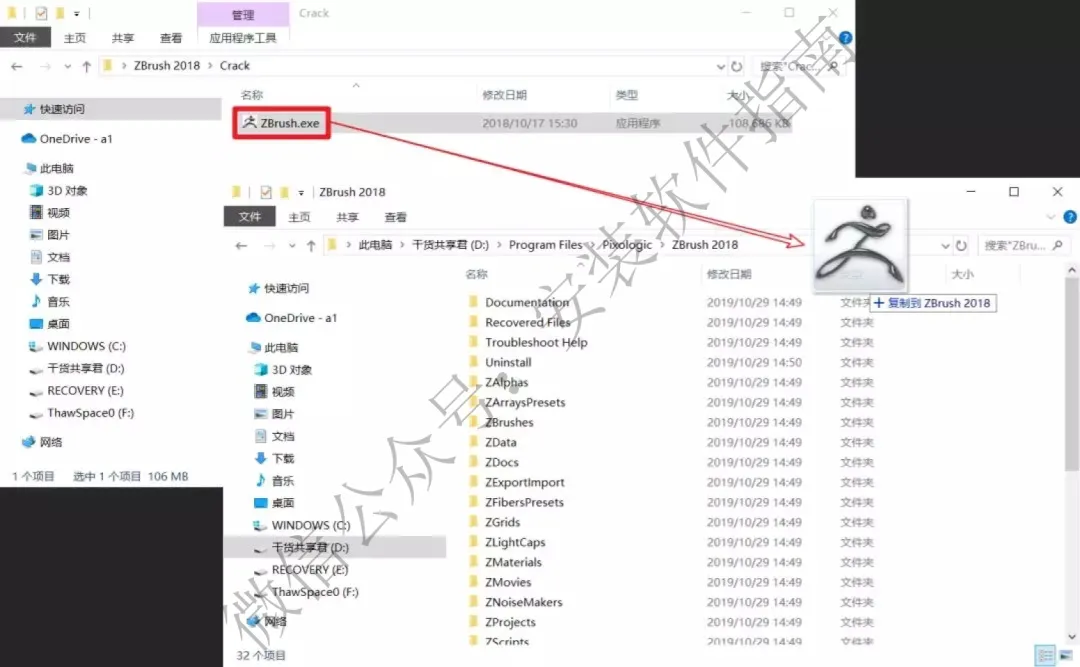Open recent locations dropdown in Crack window
This screenshot has width=1080, height=667.
pyautogui.click(x=68, y=67)
